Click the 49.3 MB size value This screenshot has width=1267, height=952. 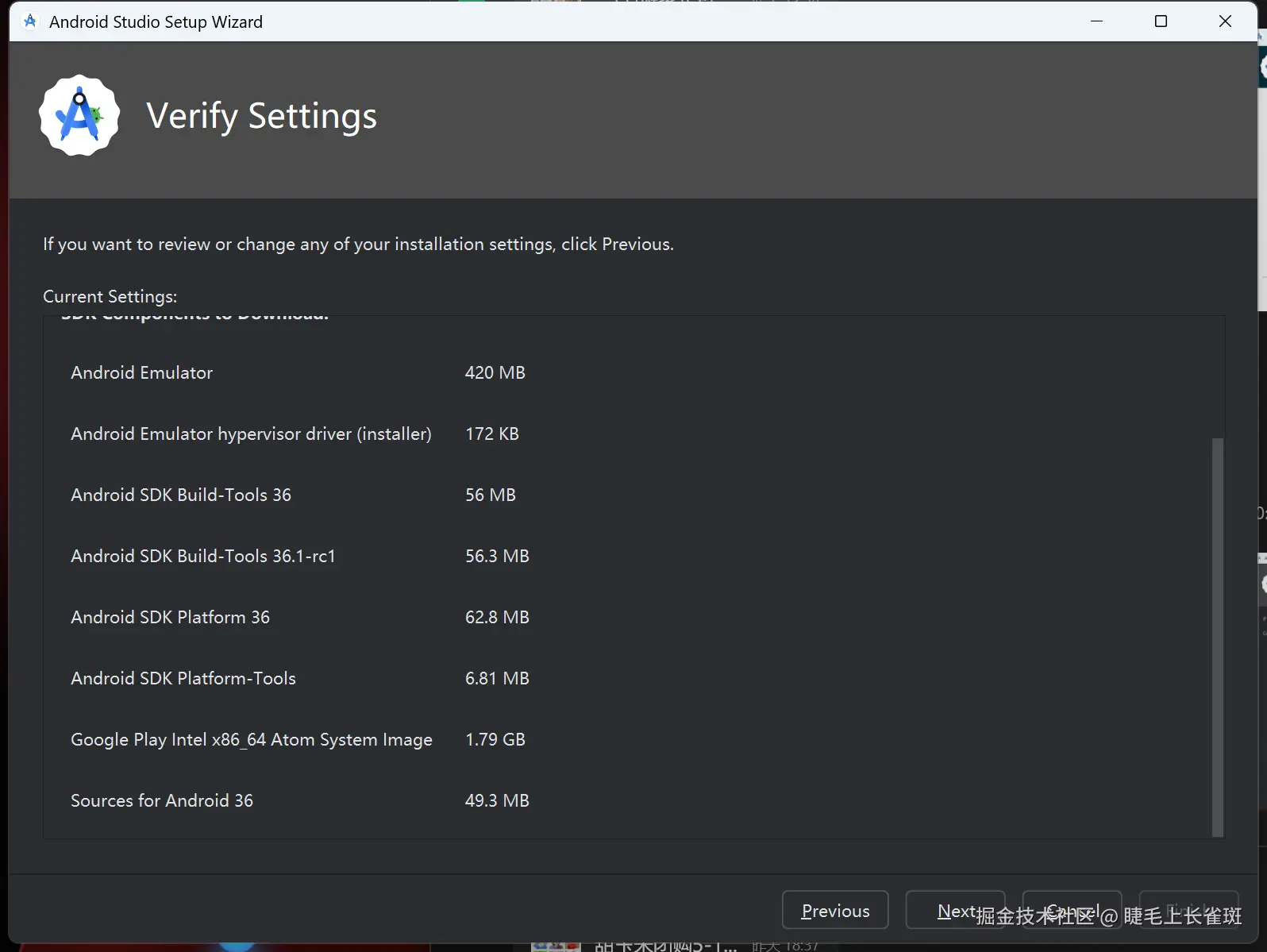[x=497, y=800]
